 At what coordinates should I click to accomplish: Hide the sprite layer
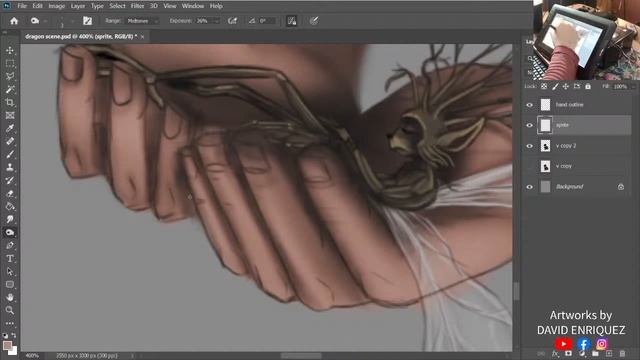point(529,125)
